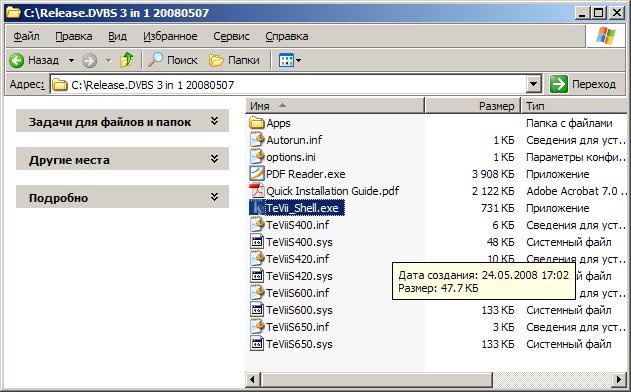Viewport: 631px width, 392px height.
Task: Select the Autorun.inf file icon
Action: 257,140
